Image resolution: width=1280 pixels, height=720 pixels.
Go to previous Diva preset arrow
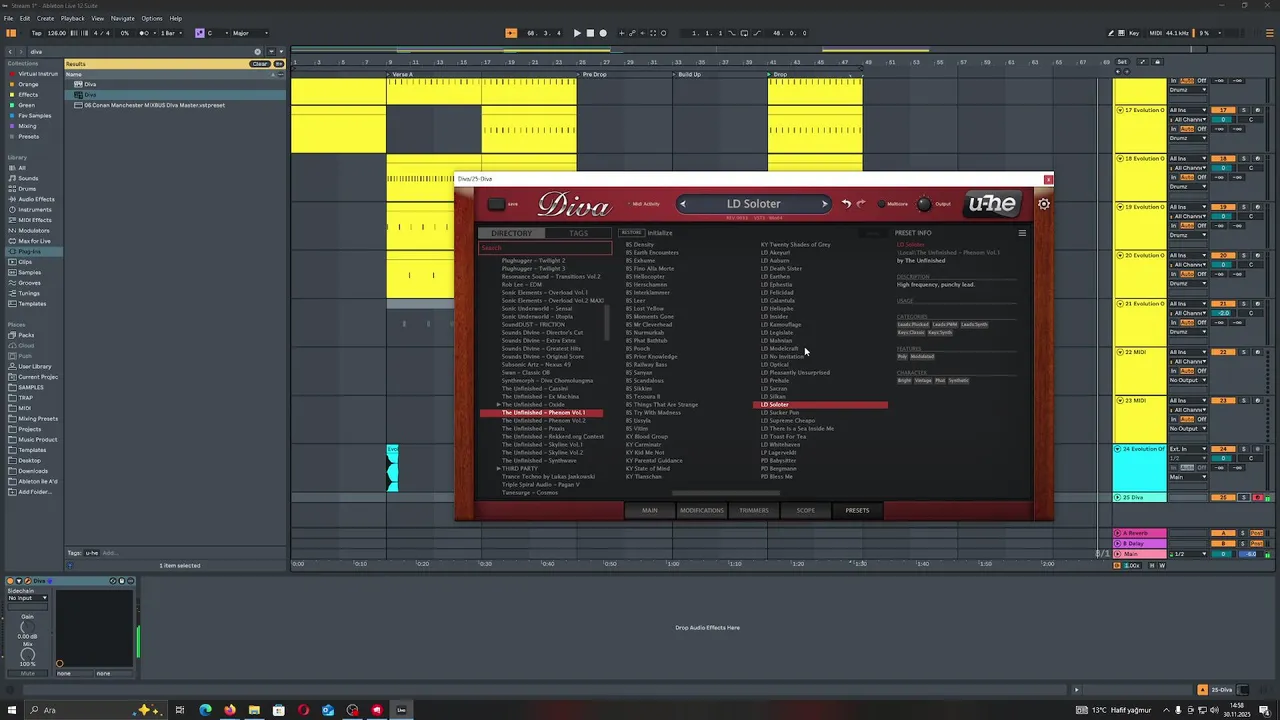(683, 204)
